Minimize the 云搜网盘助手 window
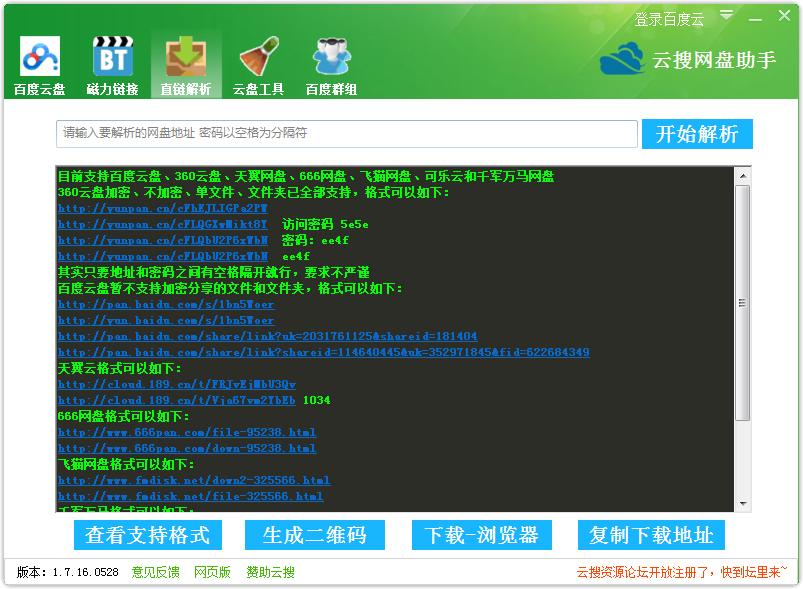The image size is (803, 589). tap(755, 19)
